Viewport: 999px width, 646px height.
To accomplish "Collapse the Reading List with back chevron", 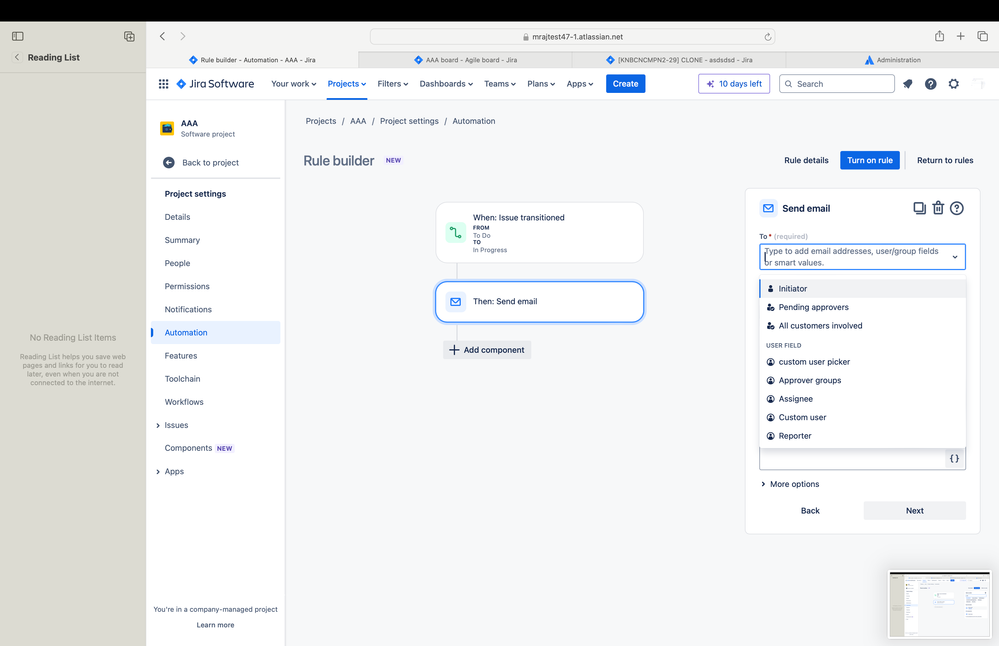I will (x=17, y=57).
